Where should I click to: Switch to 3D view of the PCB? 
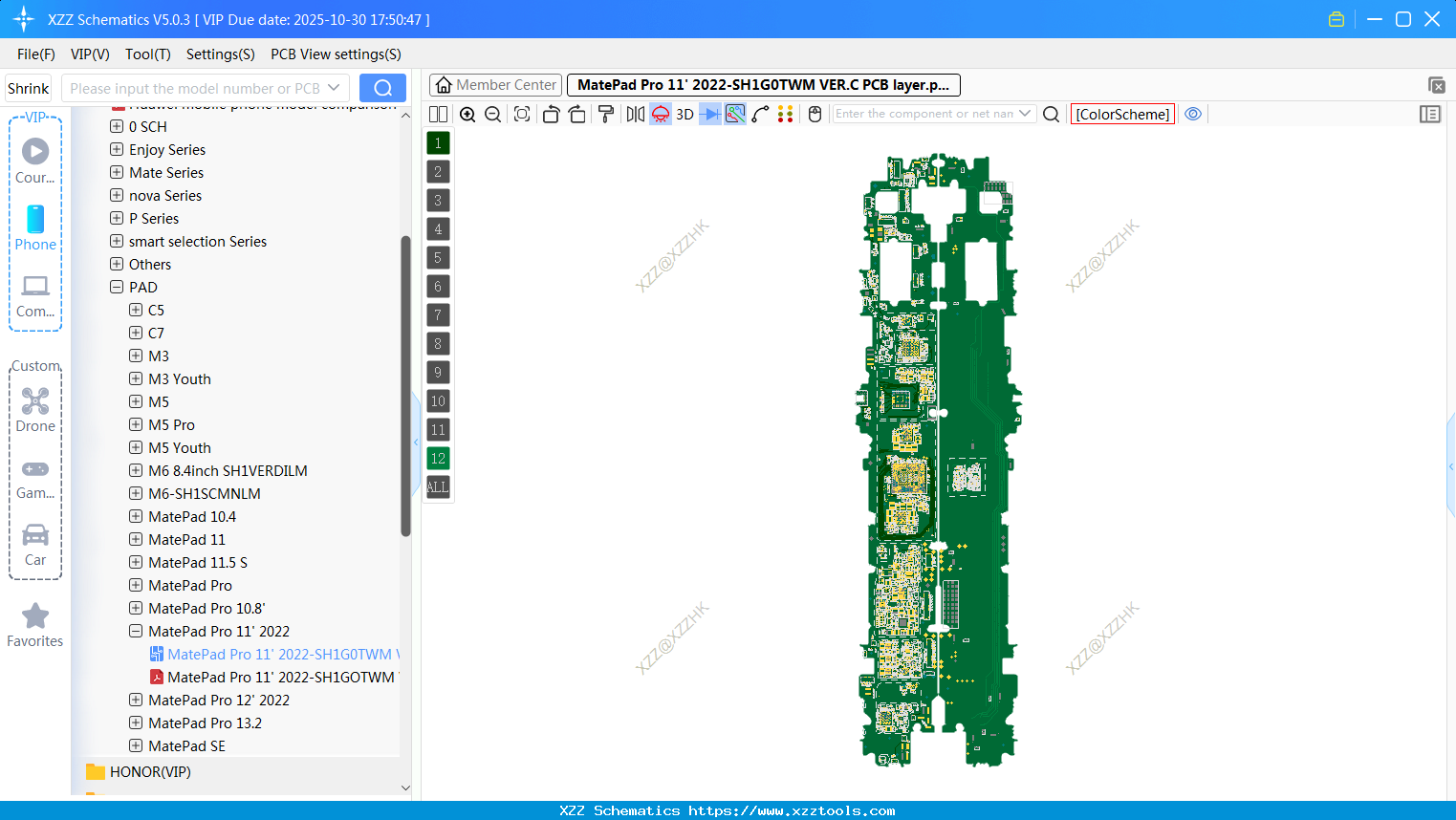[x=685, y=115]
